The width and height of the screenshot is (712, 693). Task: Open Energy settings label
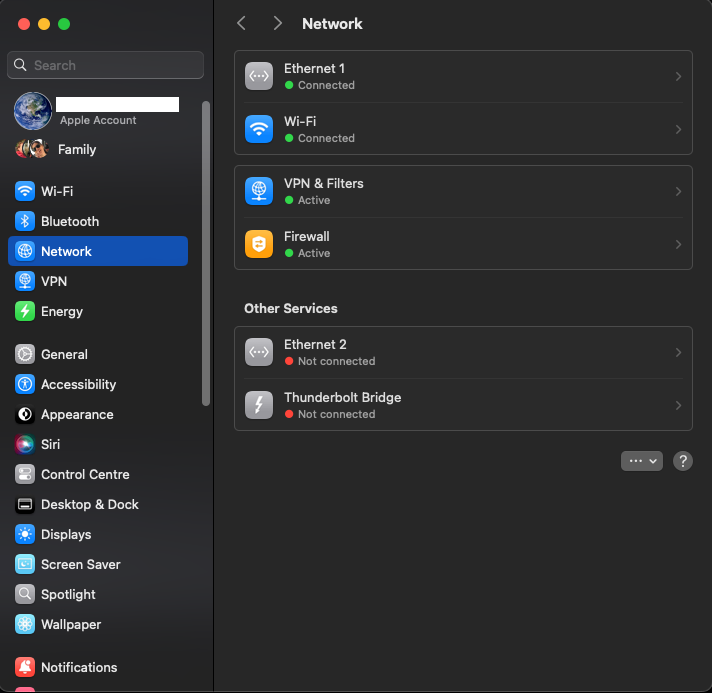[x=62, y=312]
